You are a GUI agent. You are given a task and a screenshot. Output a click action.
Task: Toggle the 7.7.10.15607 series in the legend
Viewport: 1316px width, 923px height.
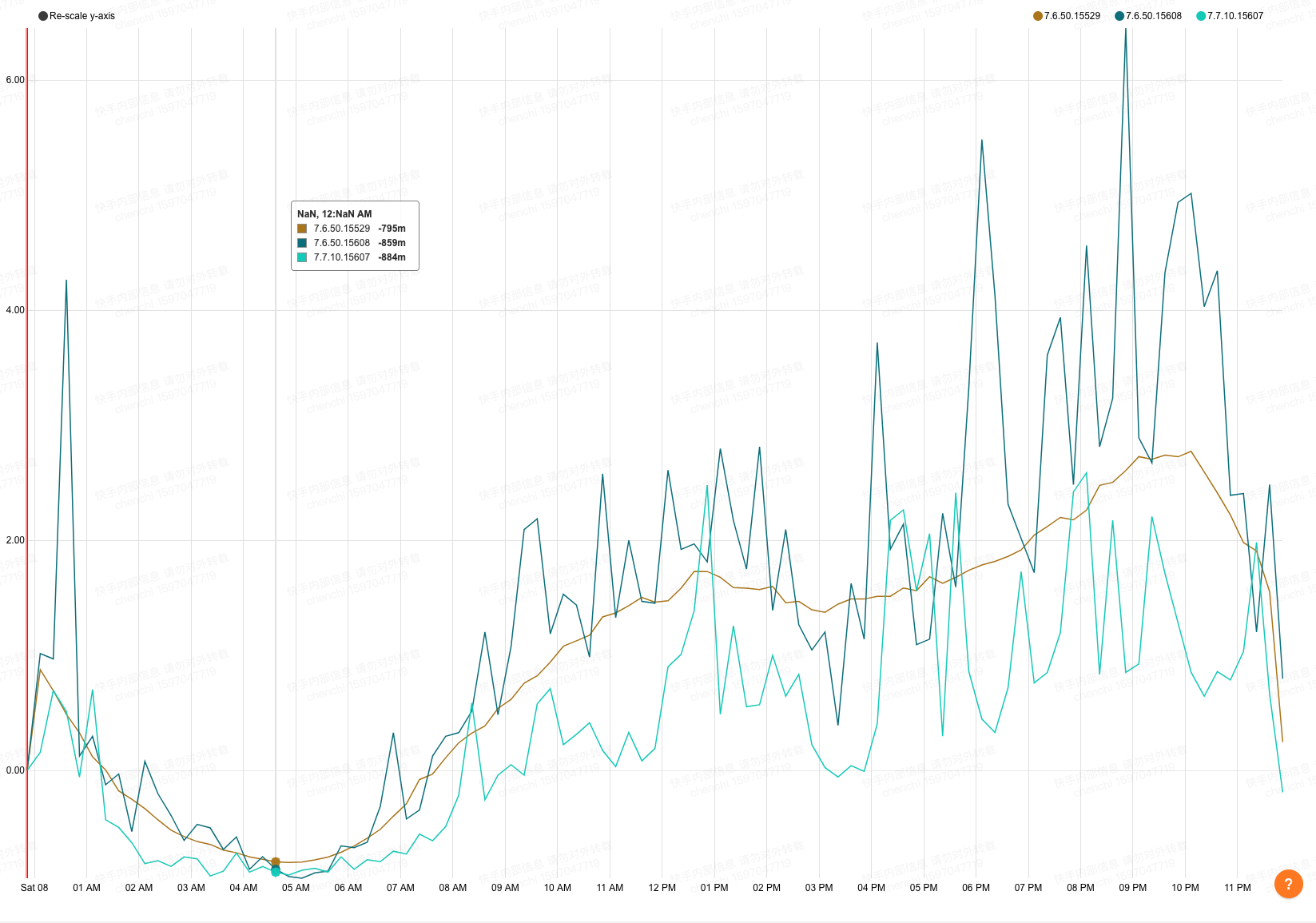click(x=1230, y=16)
